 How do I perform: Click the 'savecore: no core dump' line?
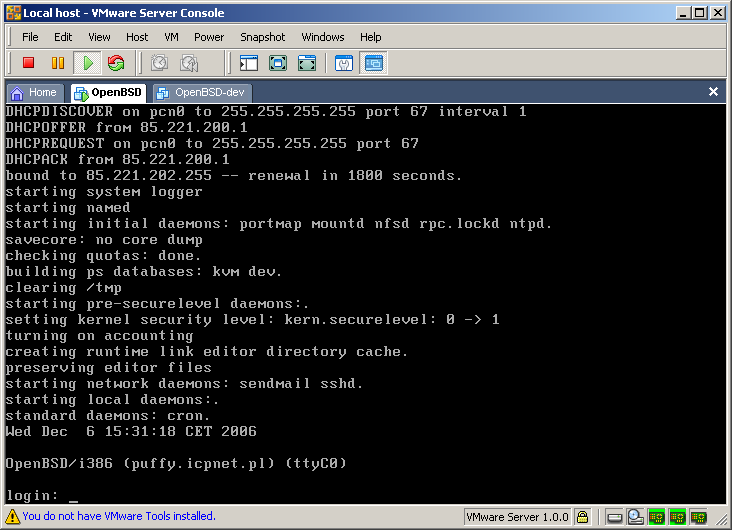coord(104,240)
